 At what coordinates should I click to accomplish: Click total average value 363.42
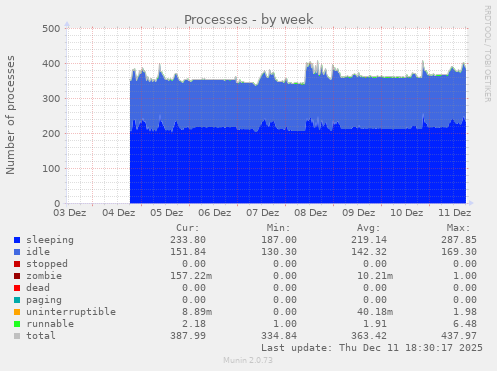point(369,336)
